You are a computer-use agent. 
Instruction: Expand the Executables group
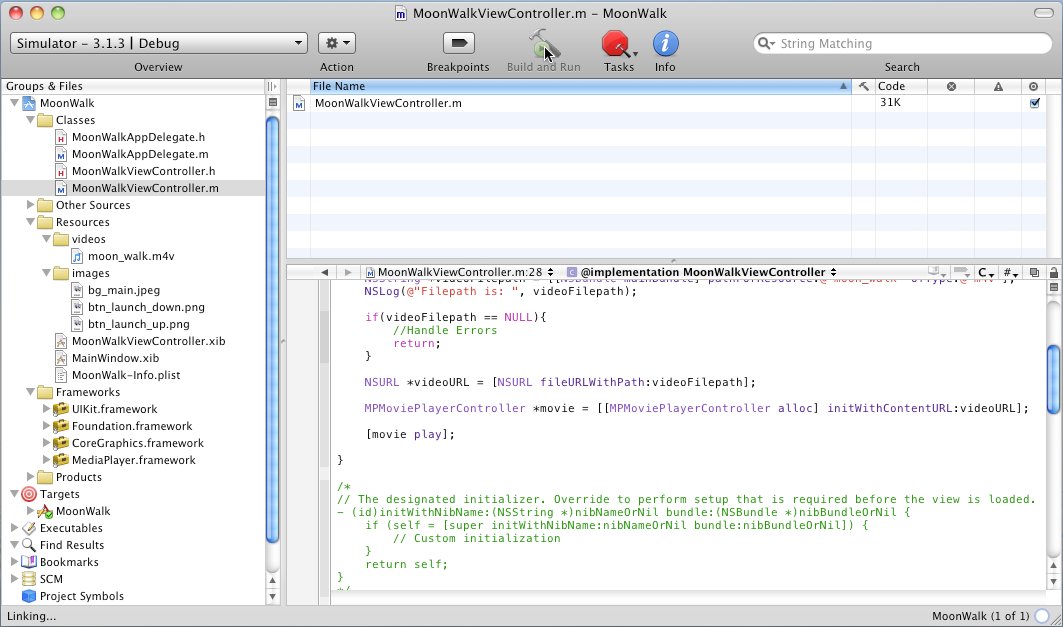[14, 527]
